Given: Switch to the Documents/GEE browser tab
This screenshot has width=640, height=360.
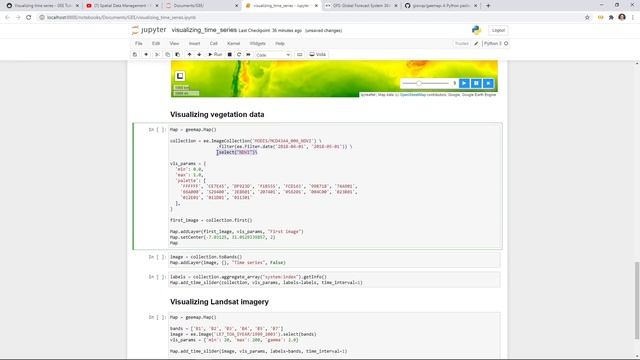Looking at the screenshot, I should pos(201,6).
